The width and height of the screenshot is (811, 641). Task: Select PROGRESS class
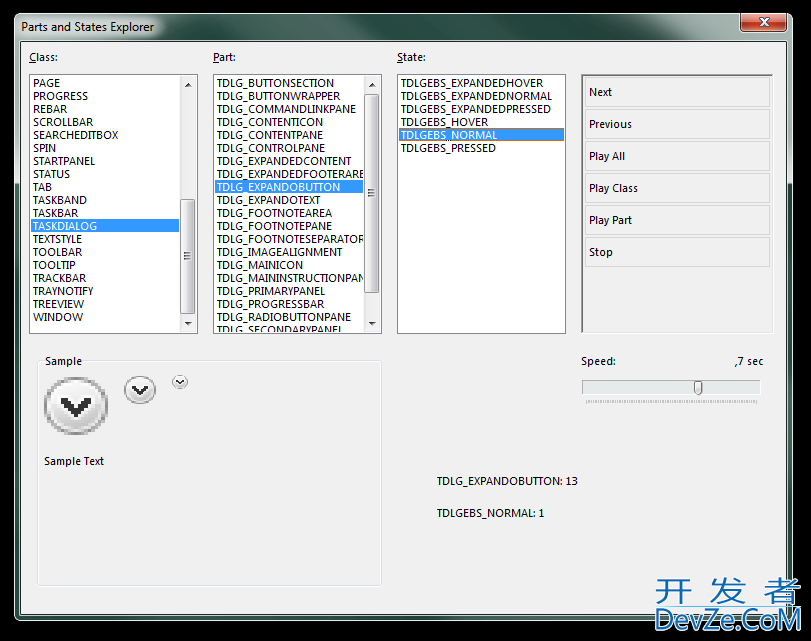click(106, 96)
